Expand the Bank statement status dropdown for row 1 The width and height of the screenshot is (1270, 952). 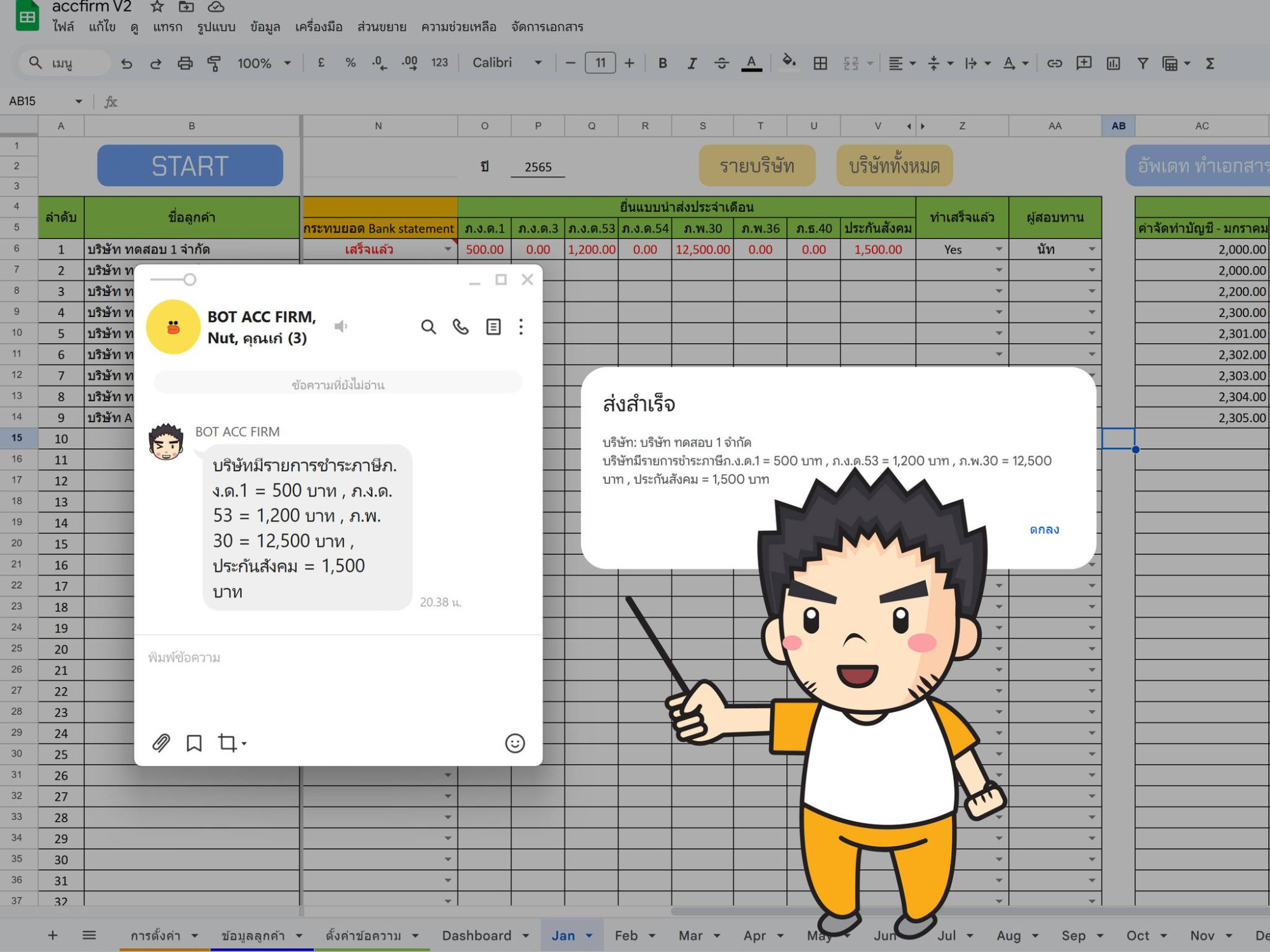point(448,249)
